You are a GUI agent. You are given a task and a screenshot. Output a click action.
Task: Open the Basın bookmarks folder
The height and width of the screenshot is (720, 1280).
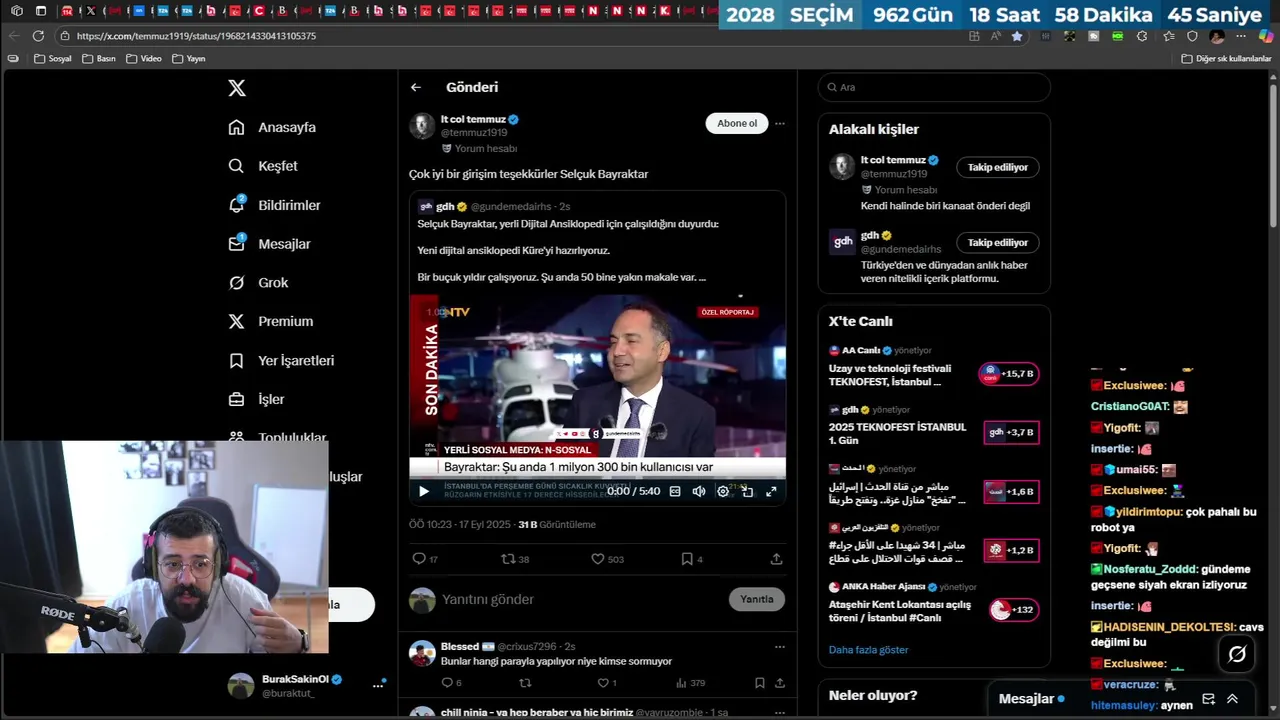tap(98, 59)
